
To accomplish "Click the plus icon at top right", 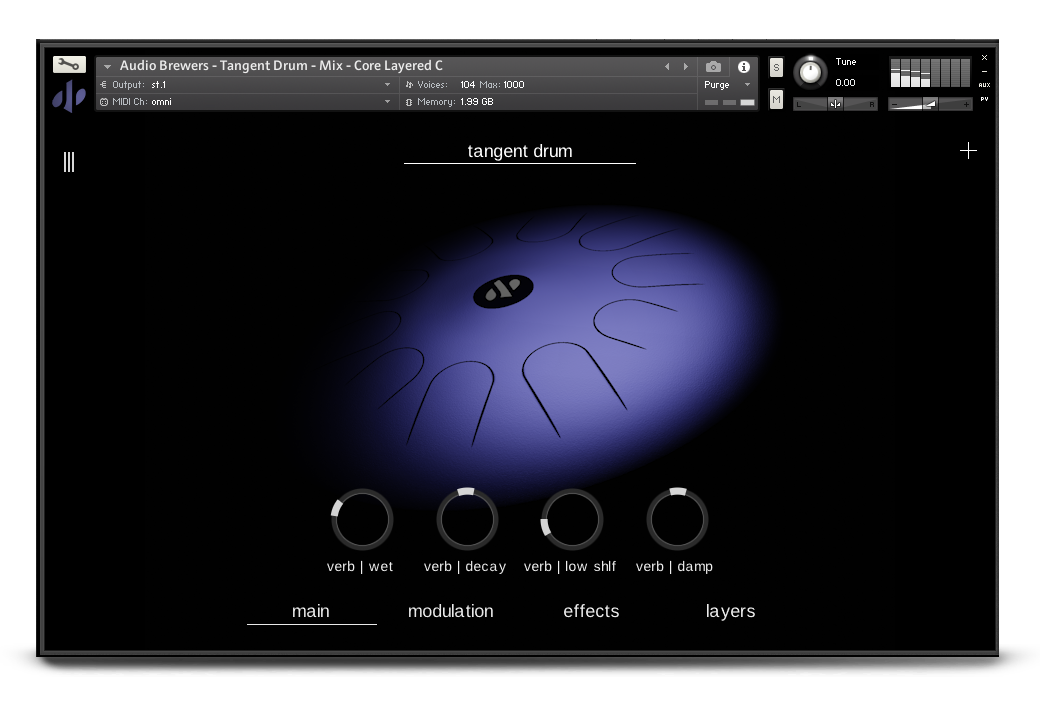I will [968, 151].
